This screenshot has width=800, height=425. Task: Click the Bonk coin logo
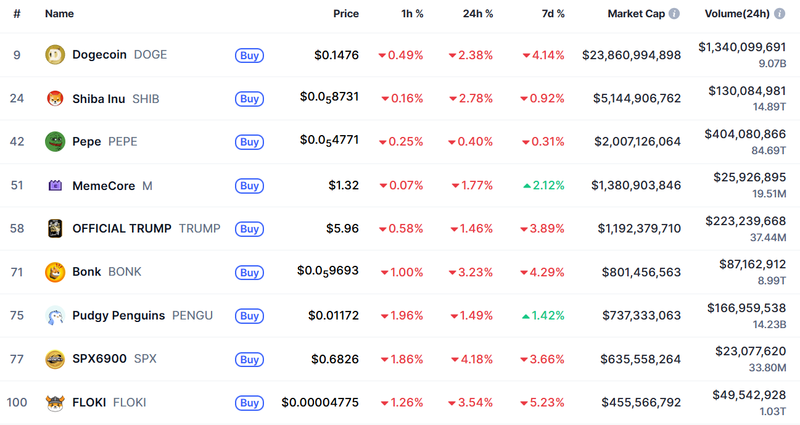coord(55,272)
